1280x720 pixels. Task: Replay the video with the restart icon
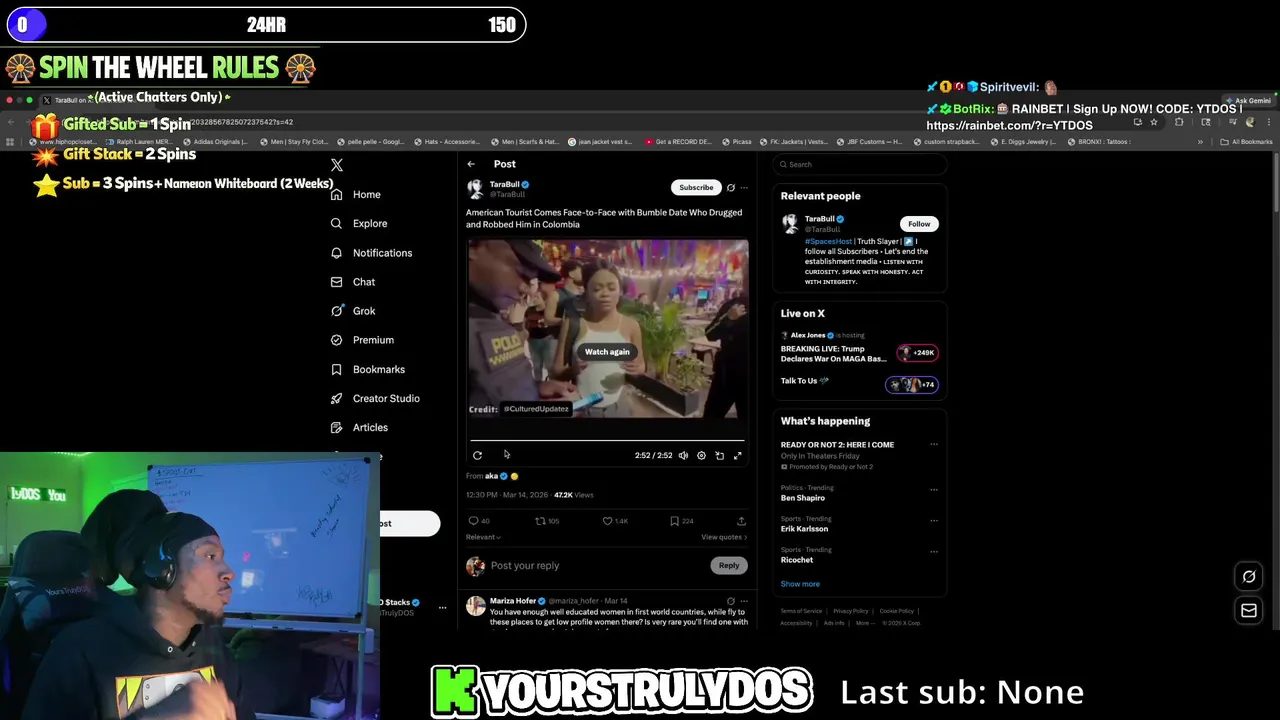[x=478, y=456]
